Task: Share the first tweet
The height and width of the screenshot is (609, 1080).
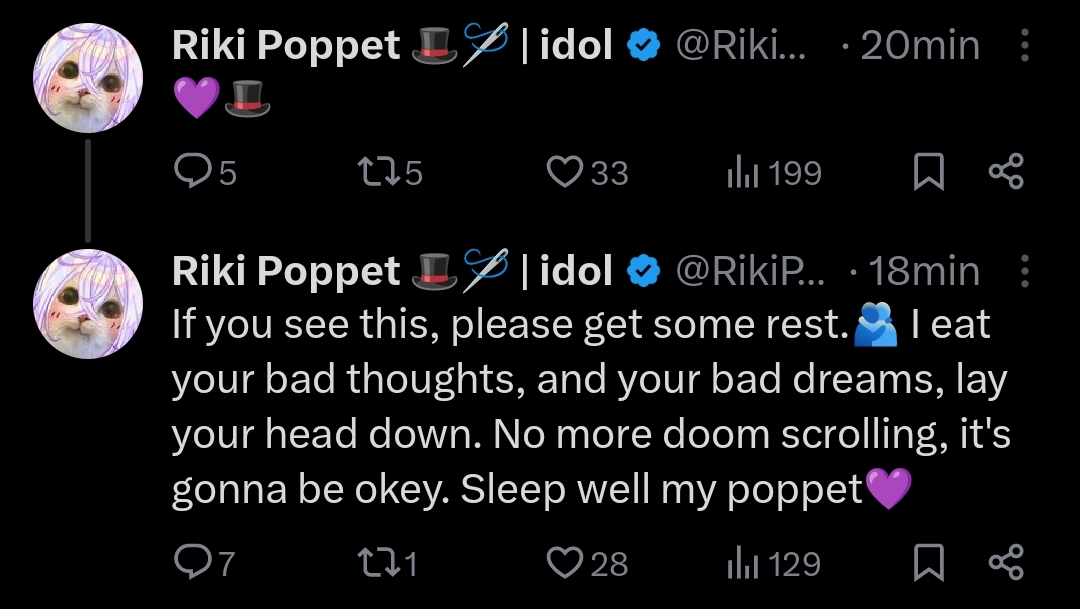Action: click(1005, 173)
